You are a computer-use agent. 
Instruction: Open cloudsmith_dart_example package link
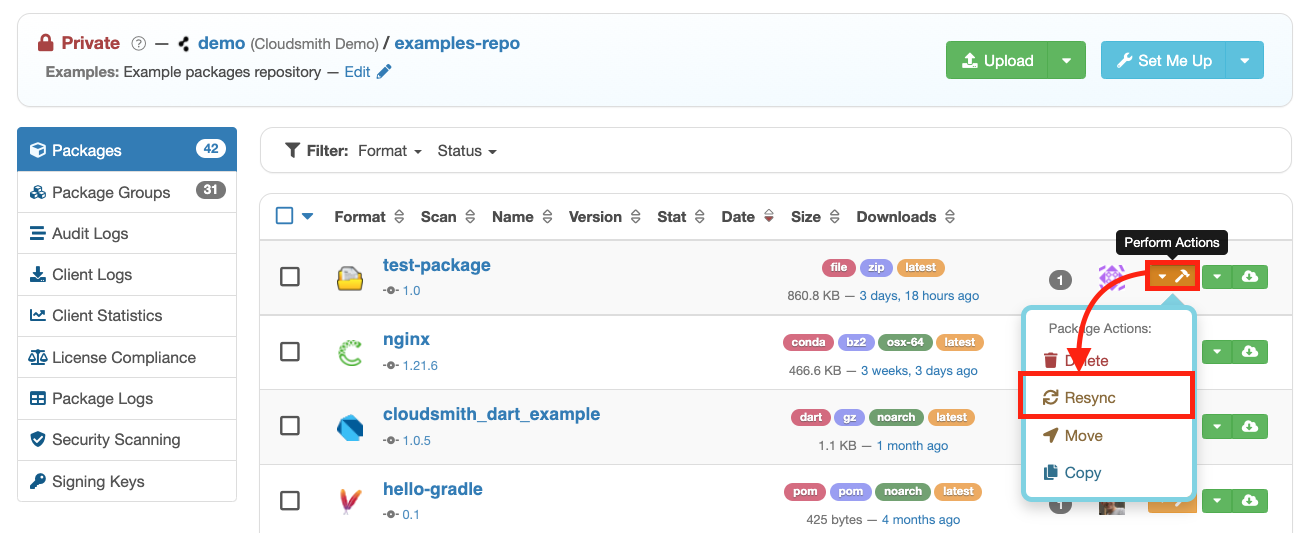491,414
